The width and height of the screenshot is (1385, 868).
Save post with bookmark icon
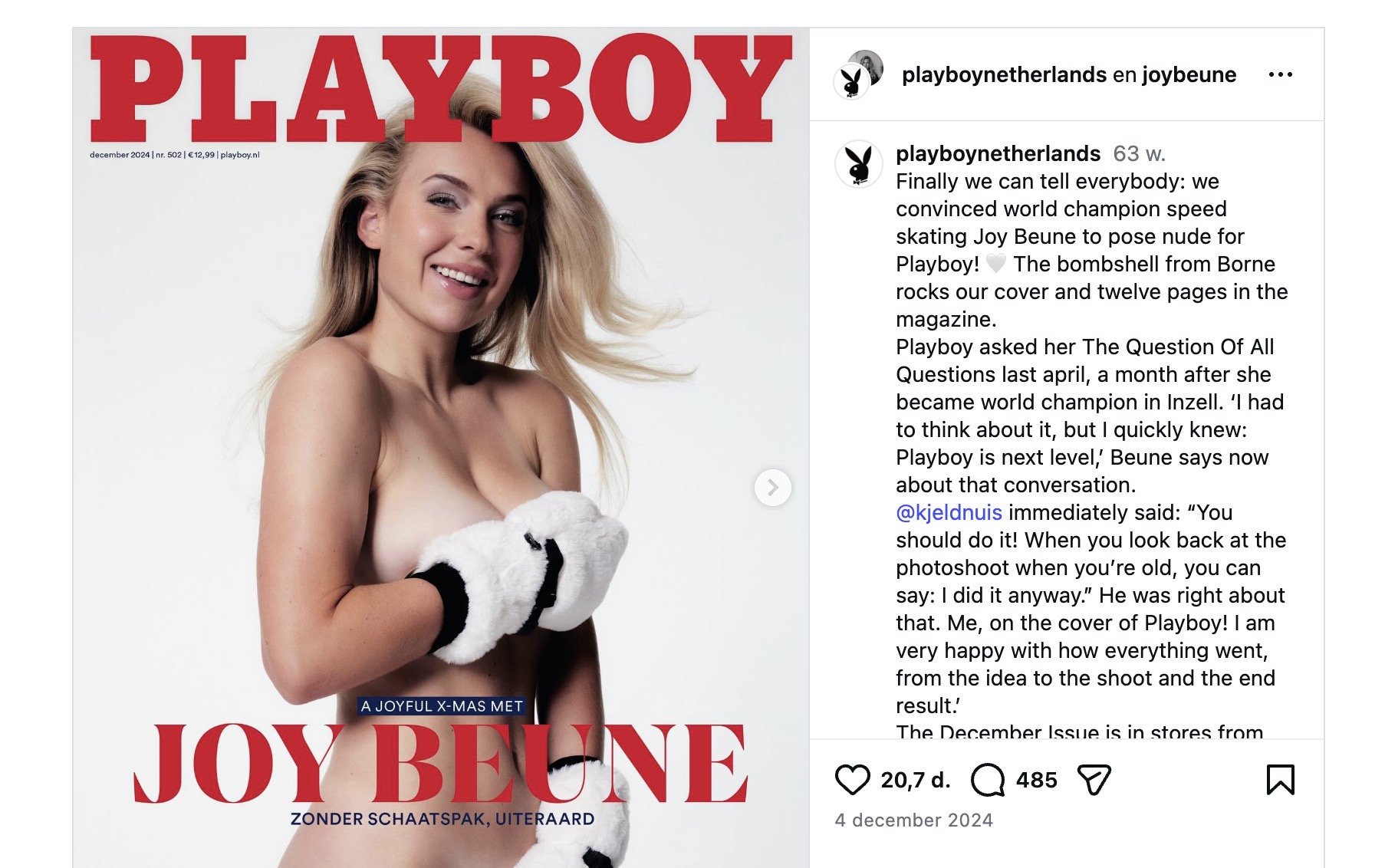(x=1280, y=780)
